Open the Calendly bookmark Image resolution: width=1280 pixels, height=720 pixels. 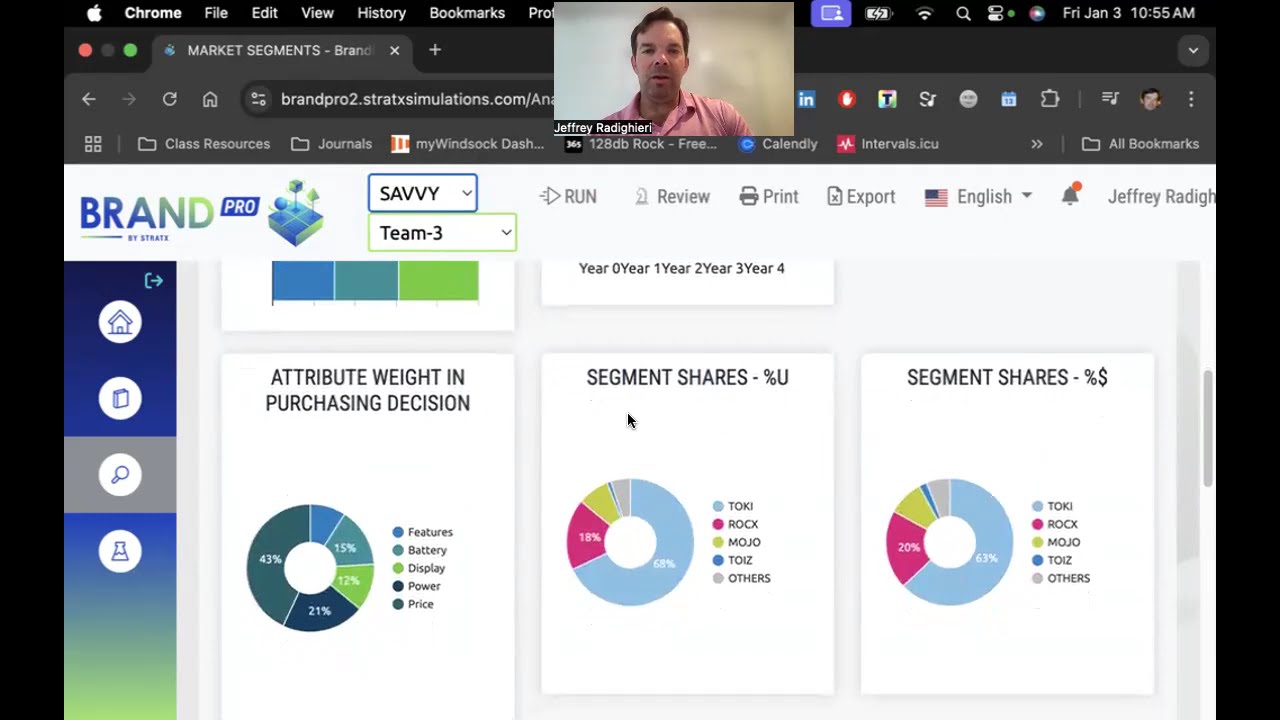tap(778, 144)
